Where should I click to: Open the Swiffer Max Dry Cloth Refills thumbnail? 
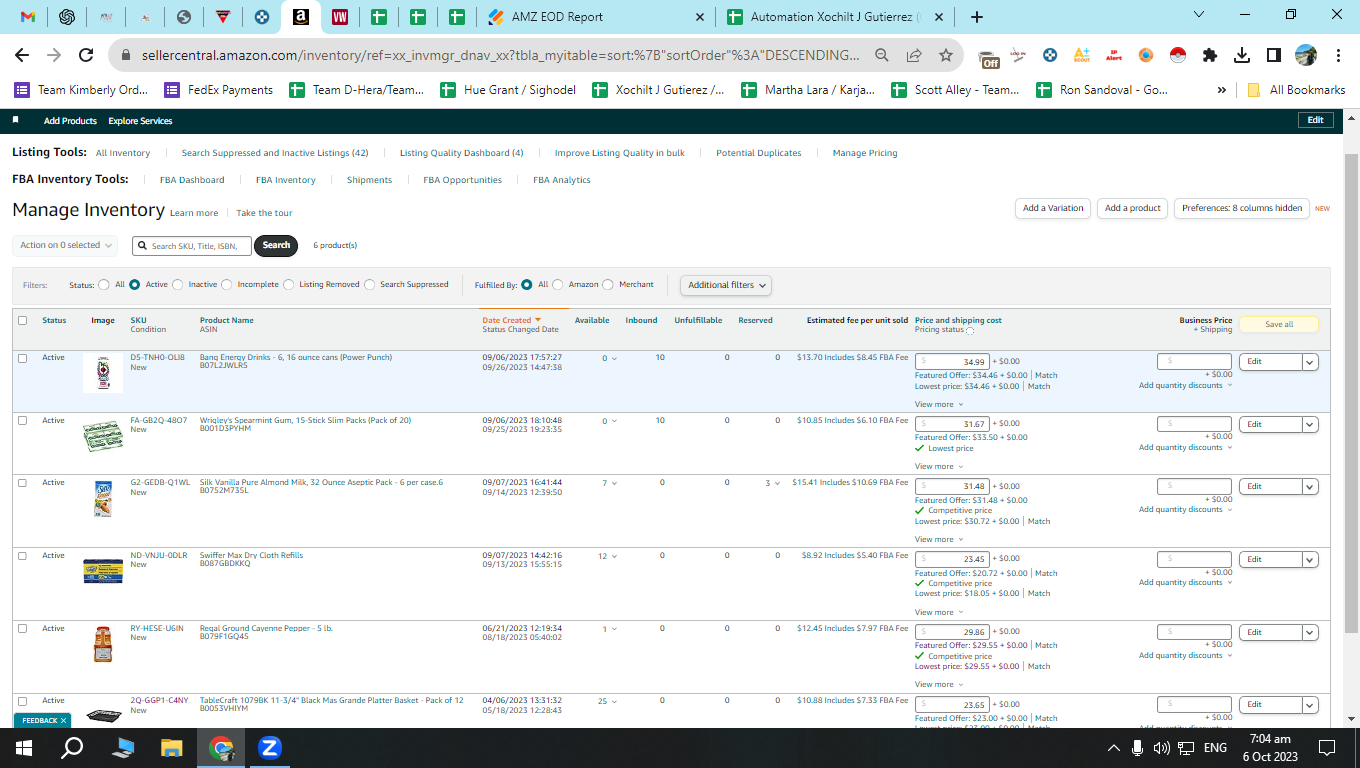pos(103,571)
